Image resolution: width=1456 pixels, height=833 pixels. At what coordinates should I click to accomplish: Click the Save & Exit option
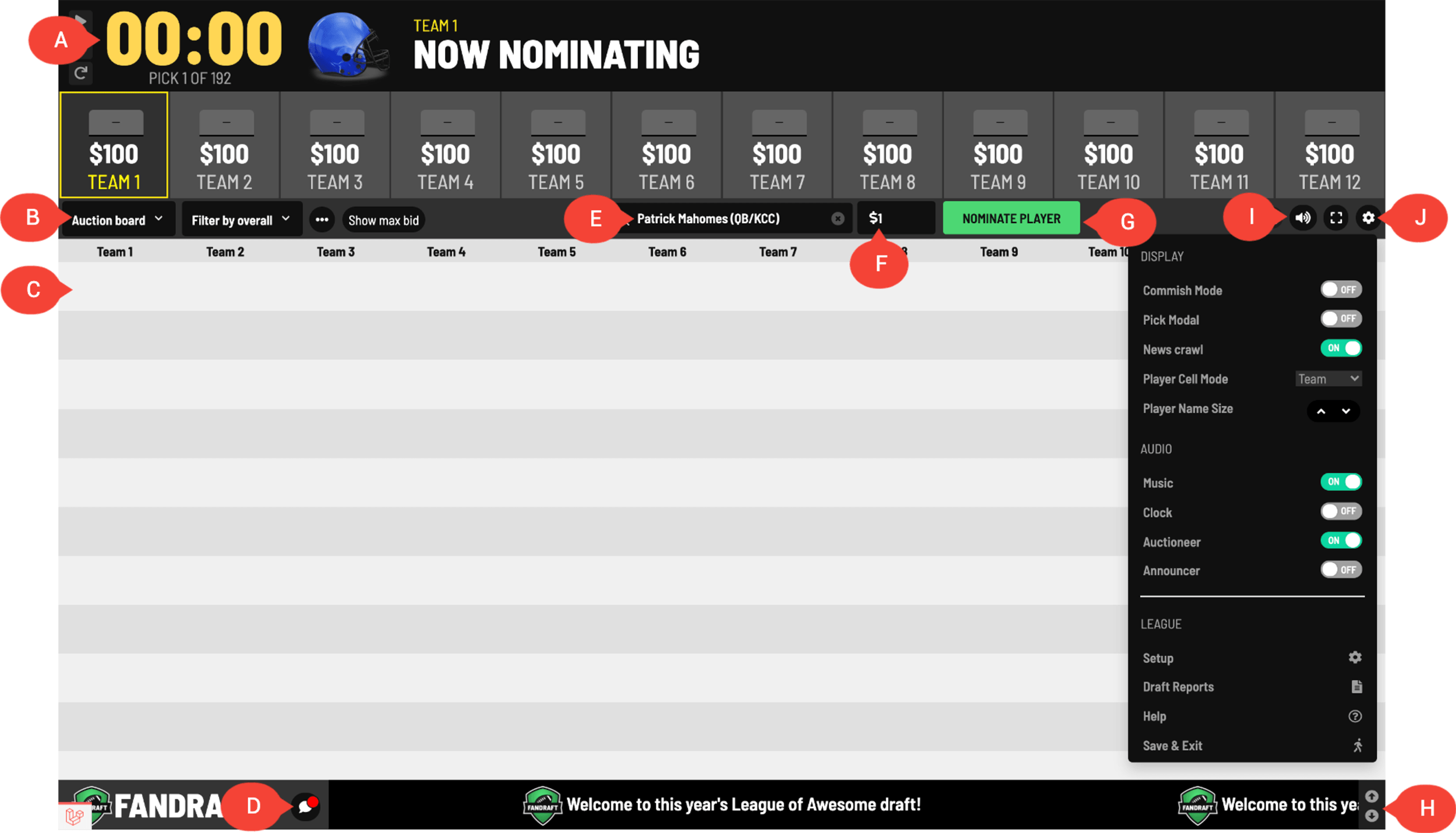(1175, 745)
